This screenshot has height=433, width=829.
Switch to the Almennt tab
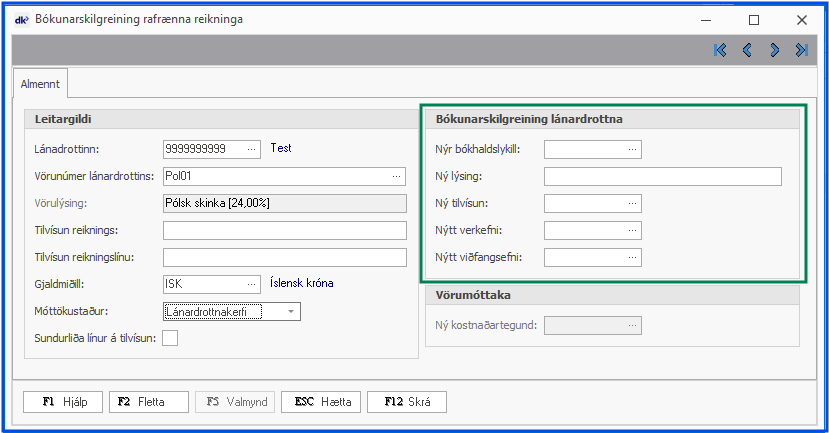(39, 86)
